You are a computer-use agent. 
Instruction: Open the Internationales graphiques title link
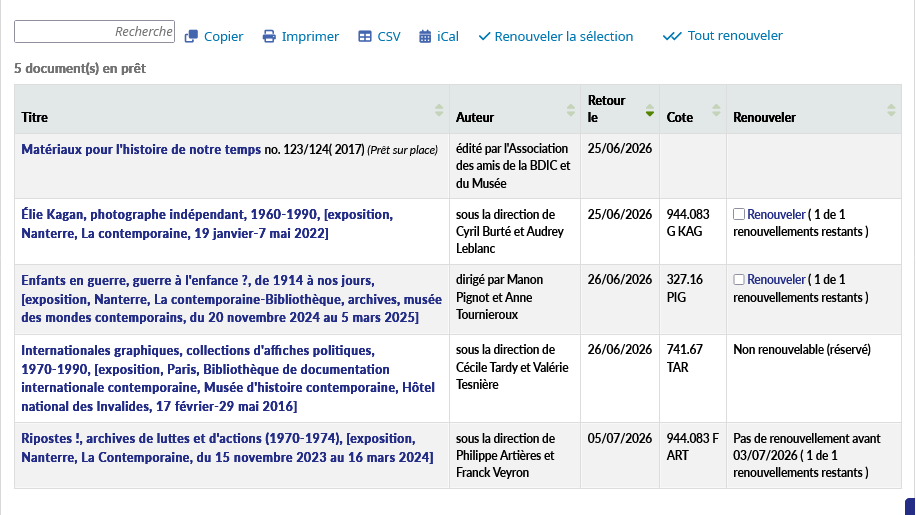point(228,378)
